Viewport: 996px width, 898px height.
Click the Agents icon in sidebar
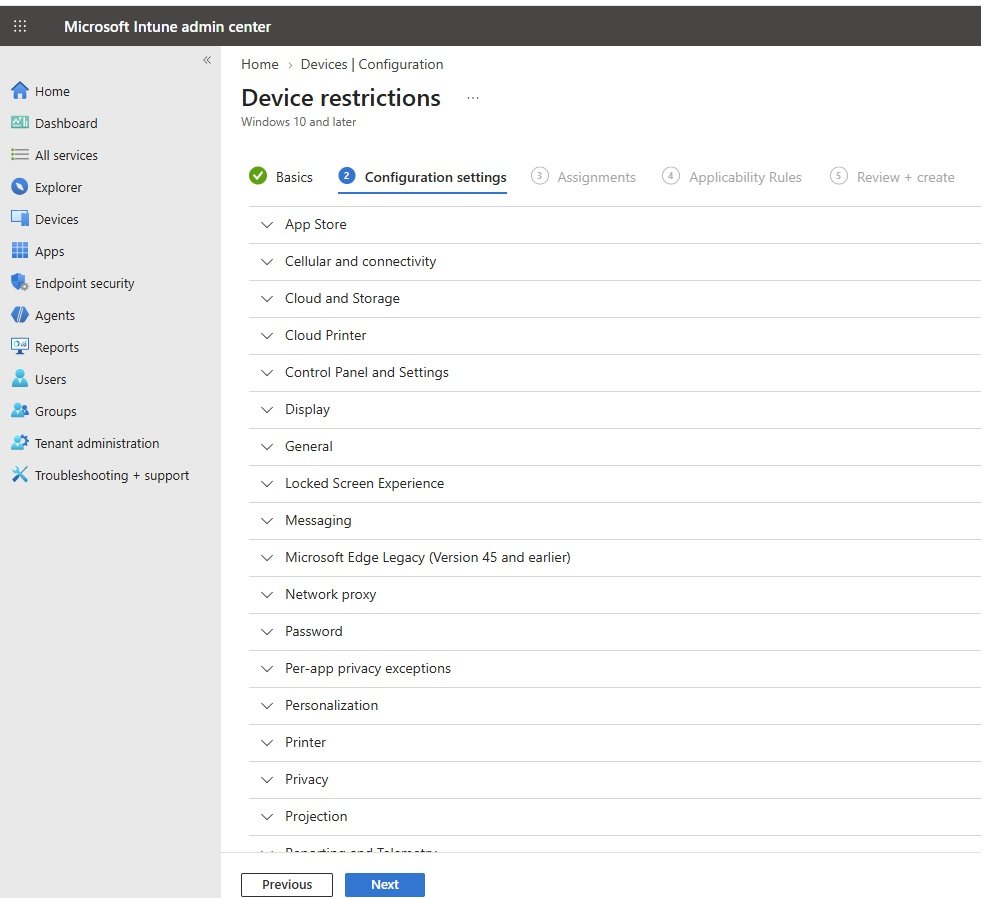click(20, 315)
